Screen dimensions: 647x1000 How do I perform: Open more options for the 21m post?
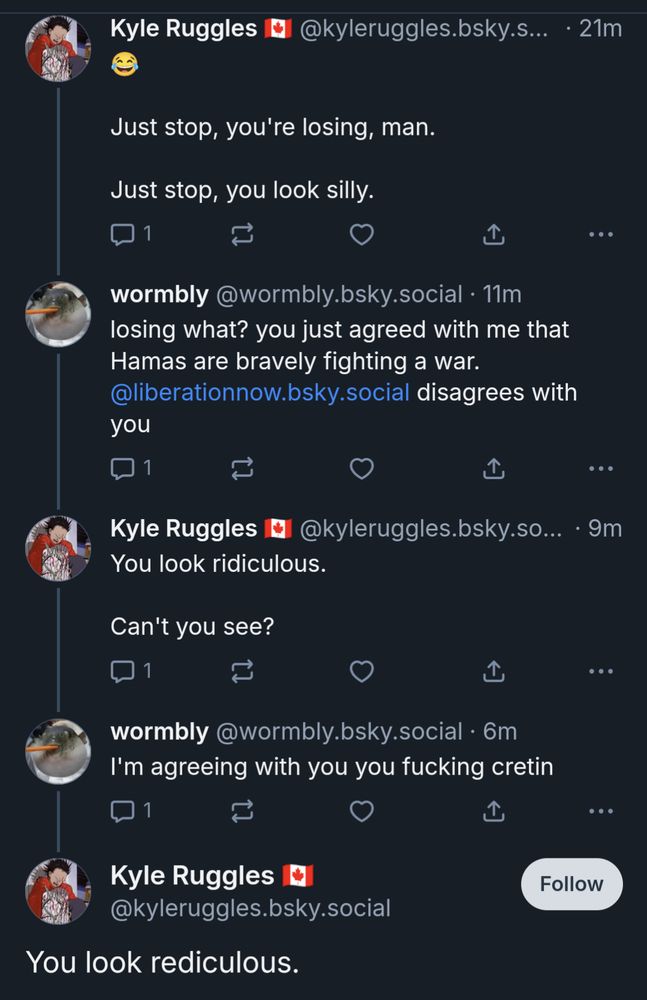(600, 235)
